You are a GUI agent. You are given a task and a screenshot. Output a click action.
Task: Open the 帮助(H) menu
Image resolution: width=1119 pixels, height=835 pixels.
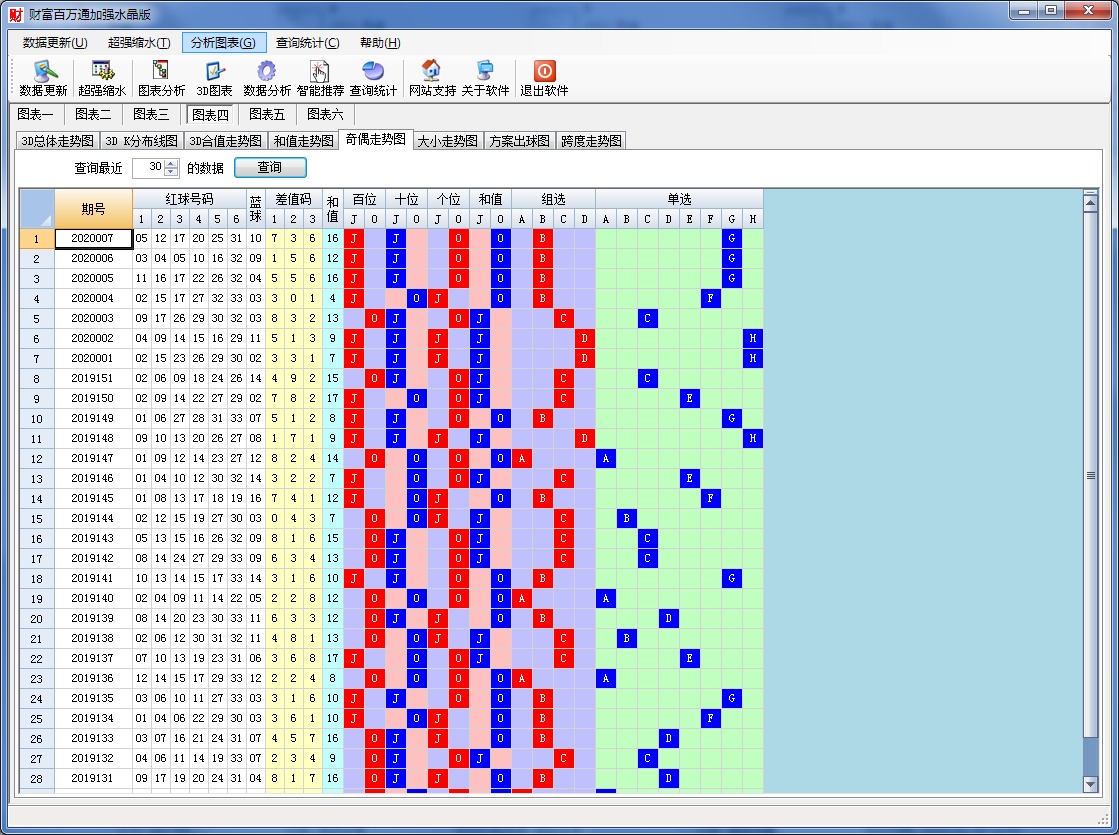(380, 43)
